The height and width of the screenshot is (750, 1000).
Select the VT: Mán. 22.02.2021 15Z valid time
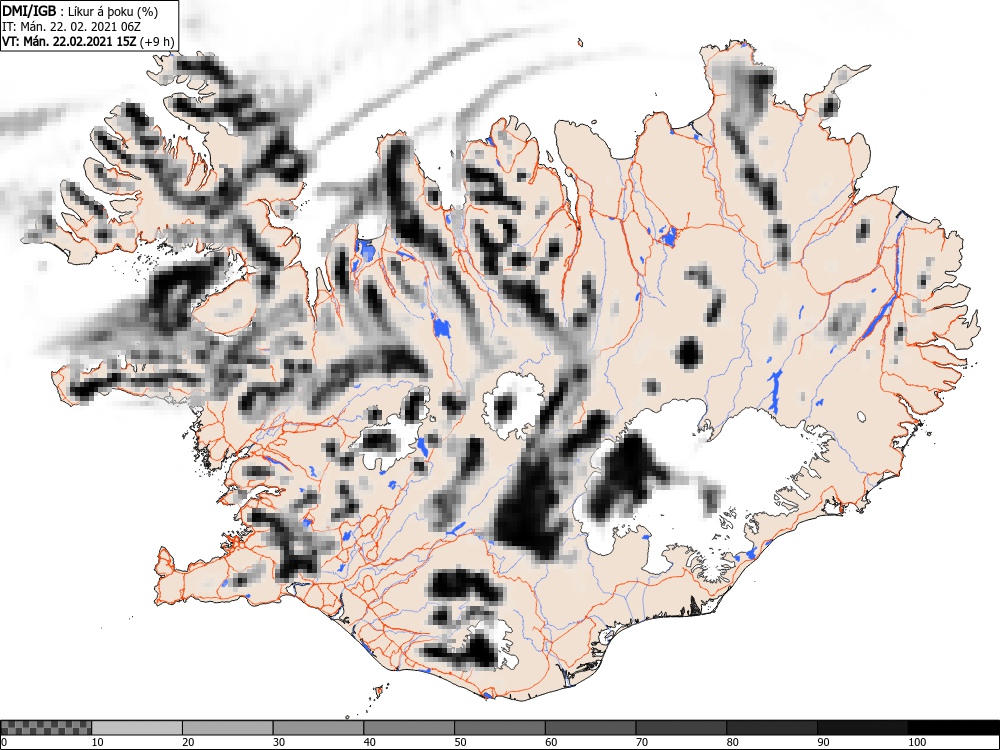coord(70,42)
